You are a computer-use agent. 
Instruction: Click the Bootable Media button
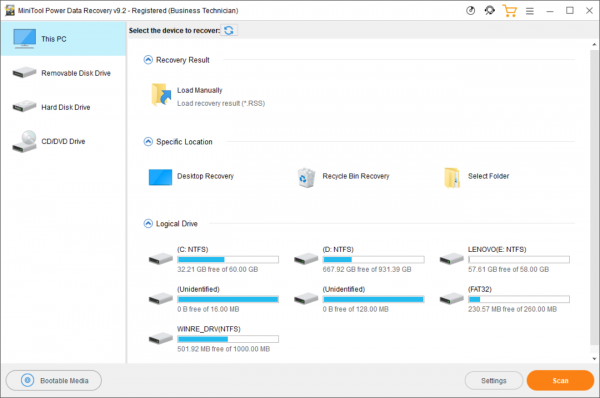pyautogui.click(x=54, y=380)
